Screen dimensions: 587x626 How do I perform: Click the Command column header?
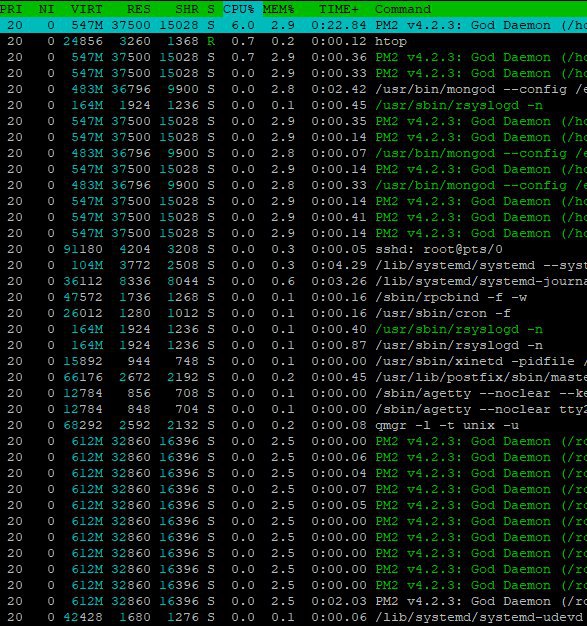tap(403, 9)
